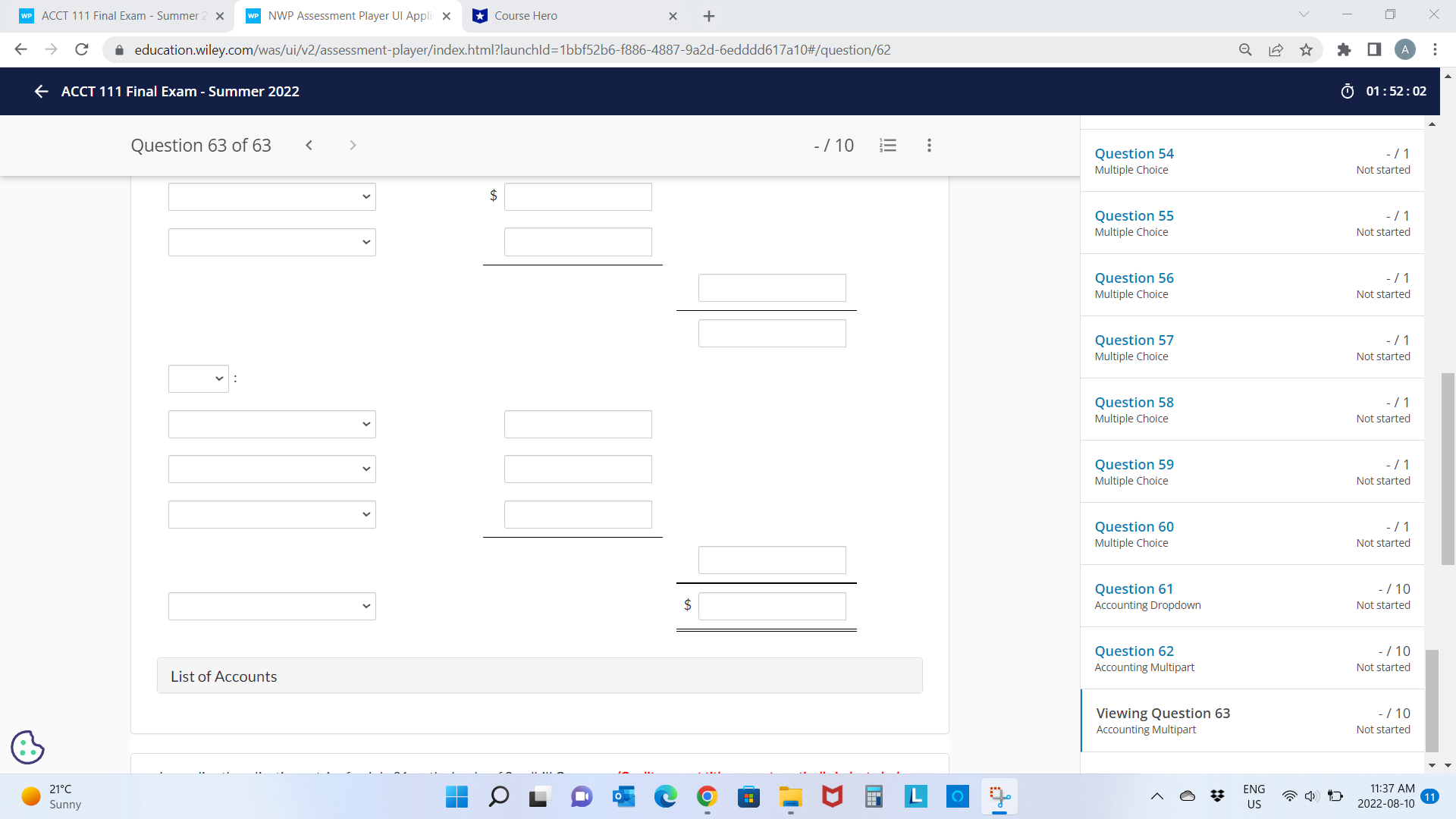
Task: Bookmark the page with the star icon
Action: click(x=1307, y=49)
